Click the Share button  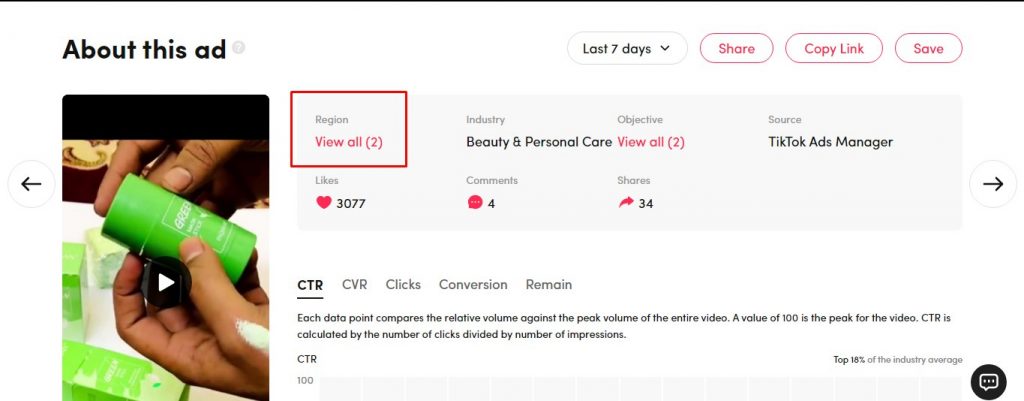pos(737,48)
